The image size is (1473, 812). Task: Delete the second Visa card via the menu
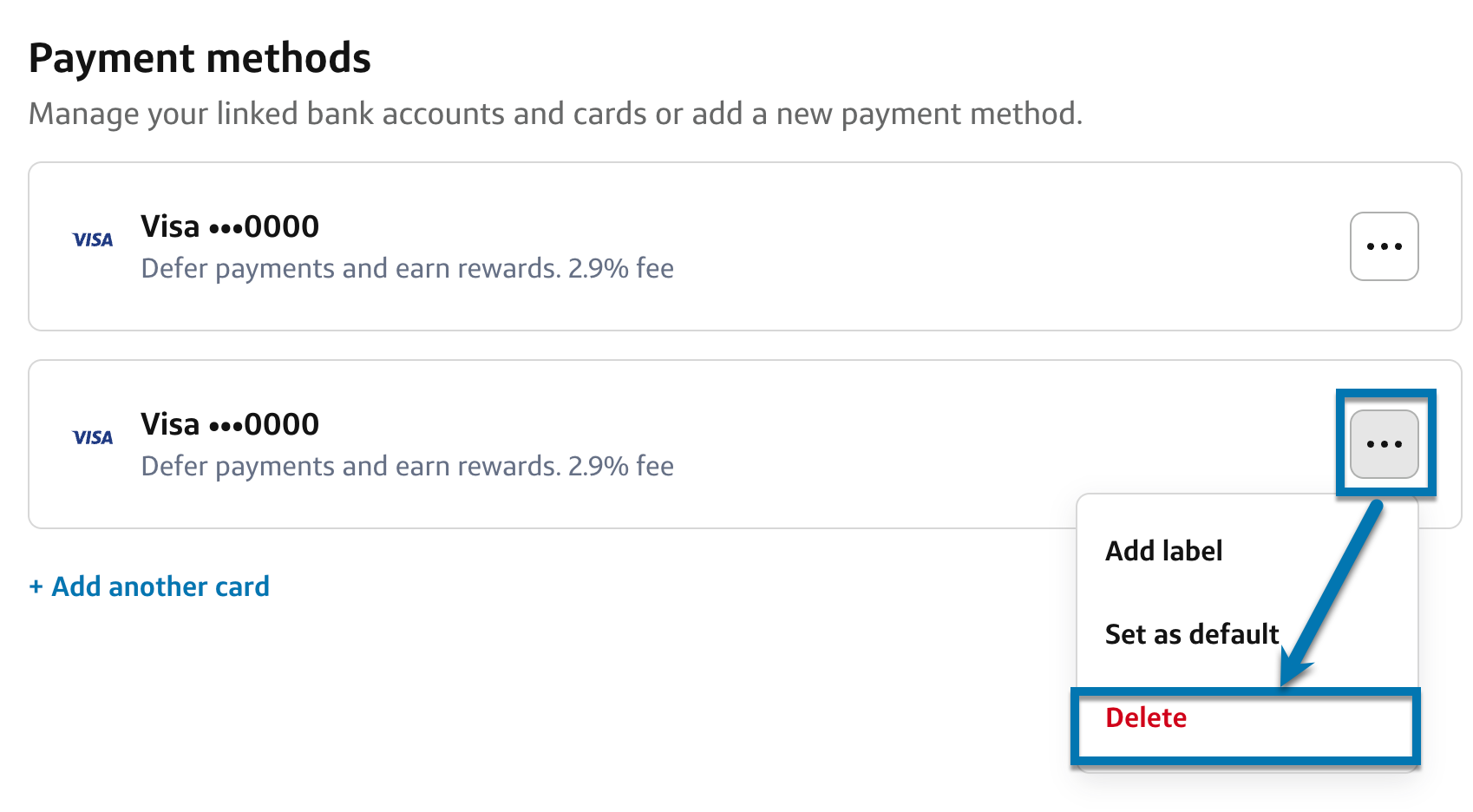1146,718
